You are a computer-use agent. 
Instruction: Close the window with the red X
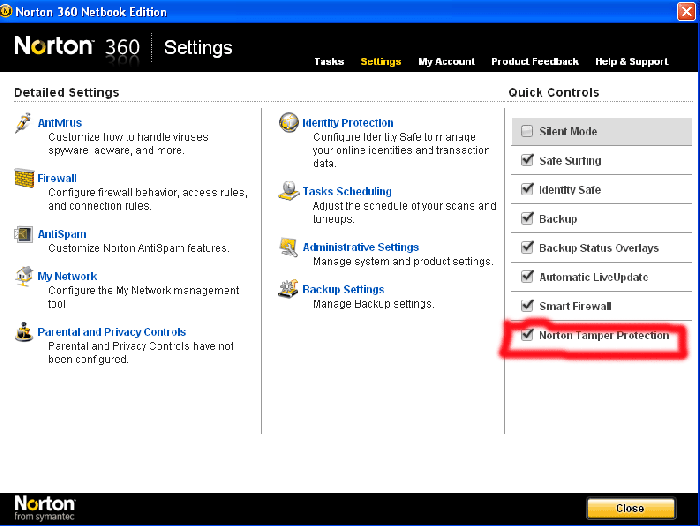(687, 11)
